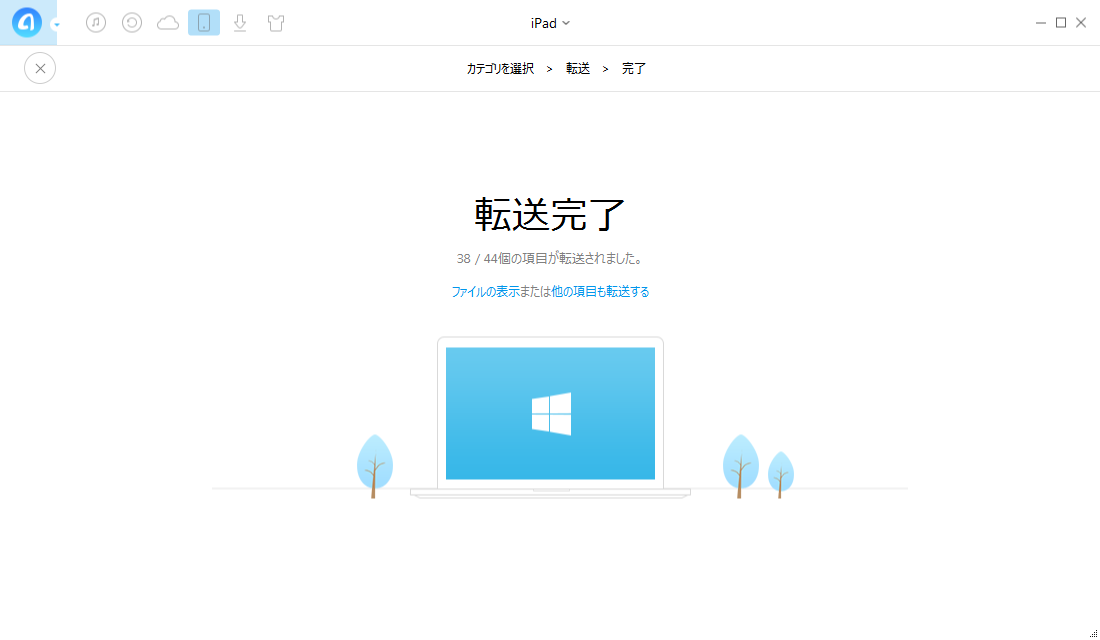This screenshot has height=640, width=1100.
Task: Click the 他の項目も転送する link
Action: point(601,291)
